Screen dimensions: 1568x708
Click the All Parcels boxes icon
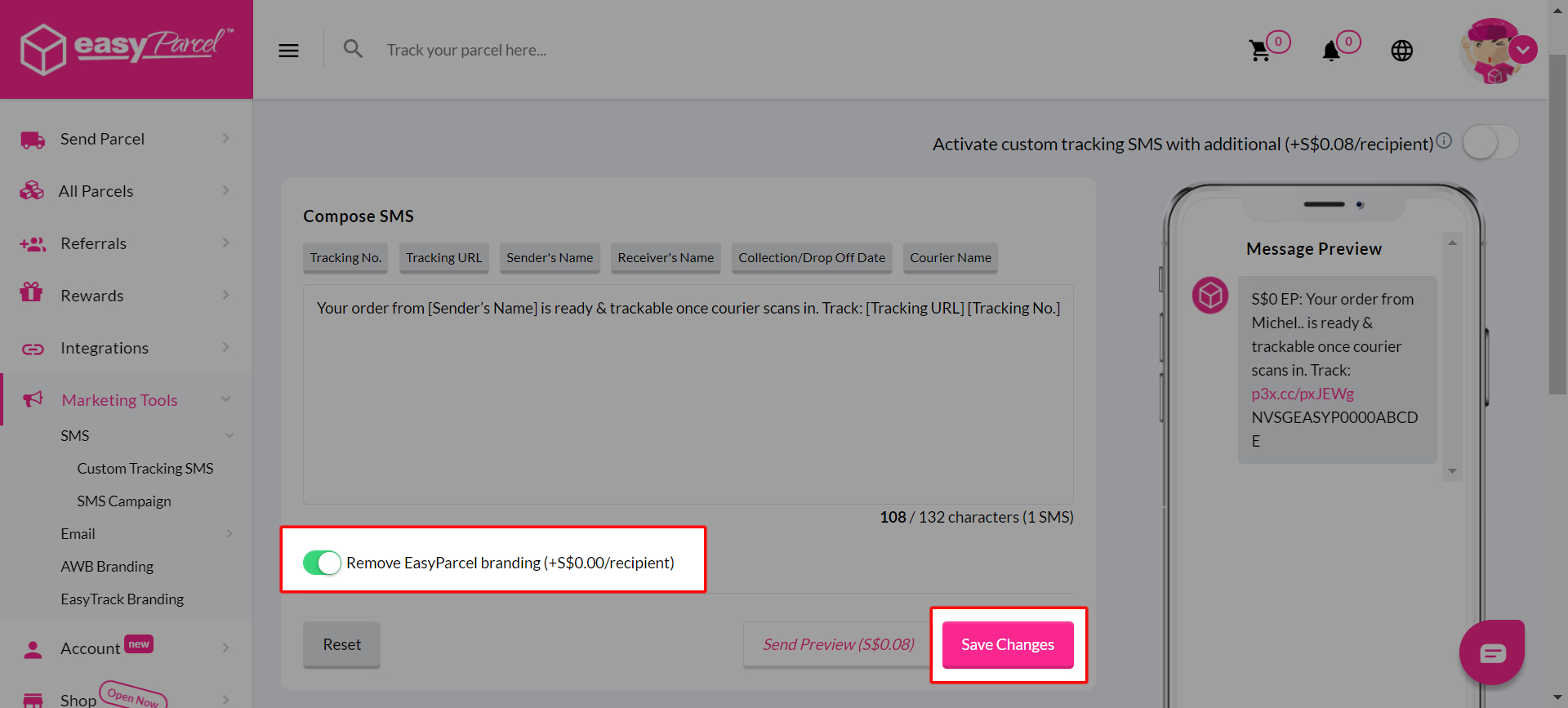tap(32, 191)
